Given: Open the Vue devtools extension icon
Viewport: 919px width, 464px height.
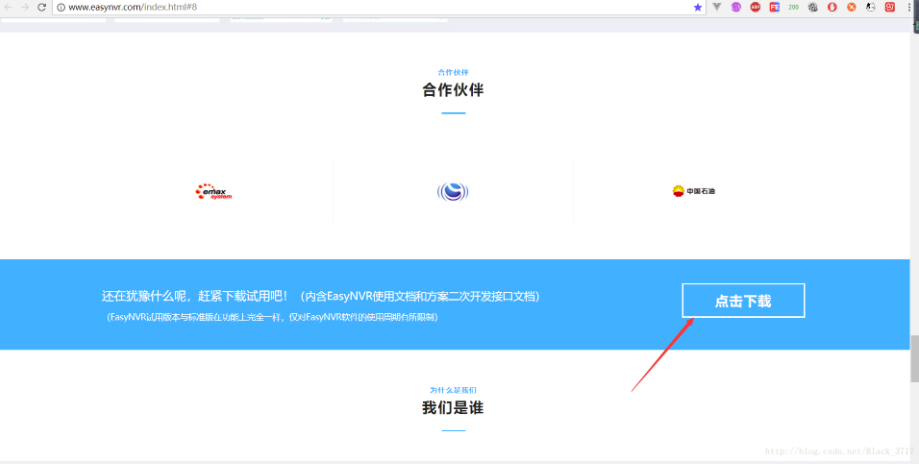Looking at the screenshot, I should (717, 7).
